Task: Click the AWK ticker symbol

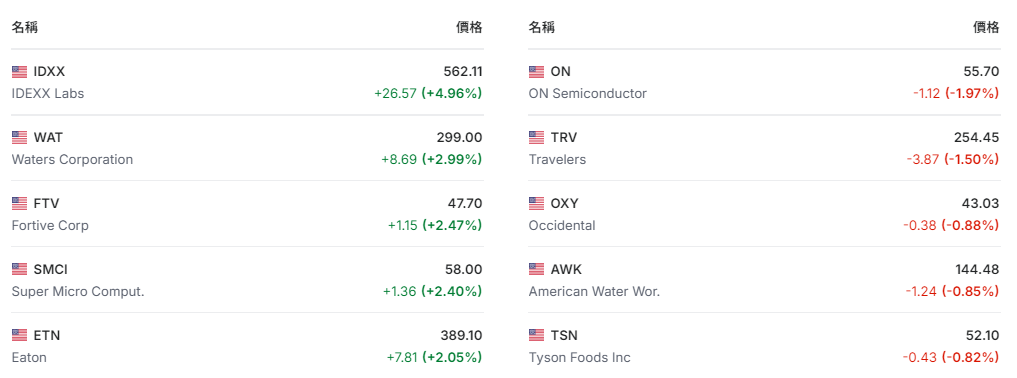Action: click(x=566, y=269)
